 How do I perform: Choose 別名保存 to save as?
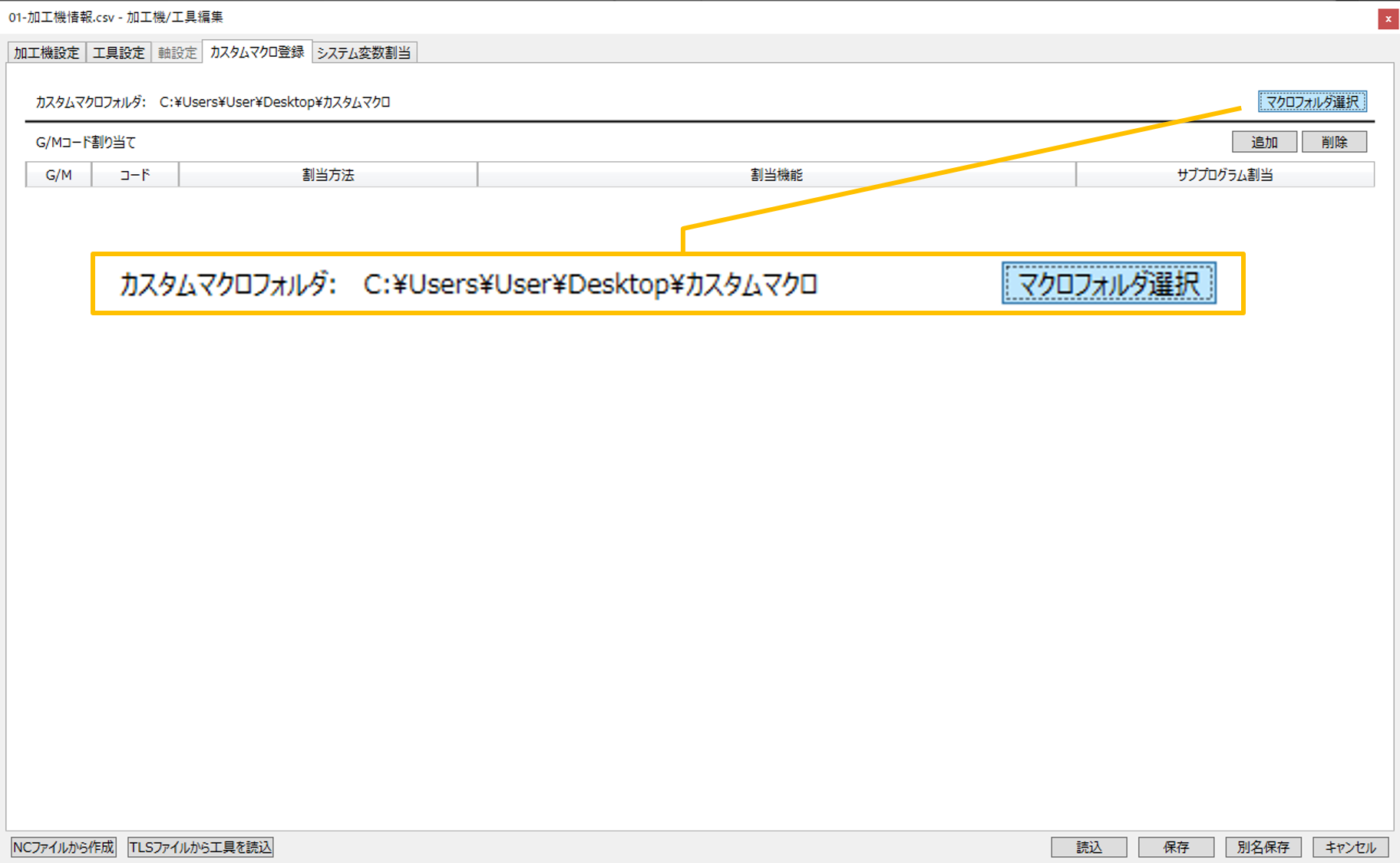(x=1263, y=847)
